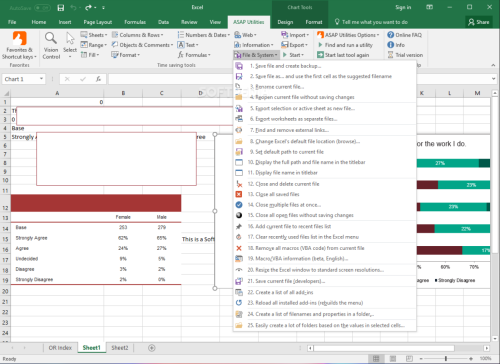Switch to Page Layout view in status bar
The width and height of the screenshot is (500, 364).
pyautogui.click(x=393, y=359)
